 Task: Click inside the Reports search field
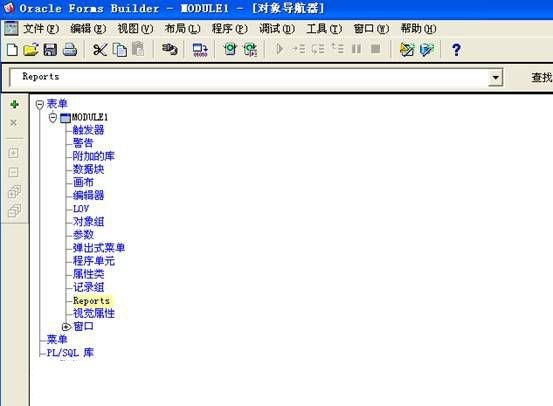point(249,77)
